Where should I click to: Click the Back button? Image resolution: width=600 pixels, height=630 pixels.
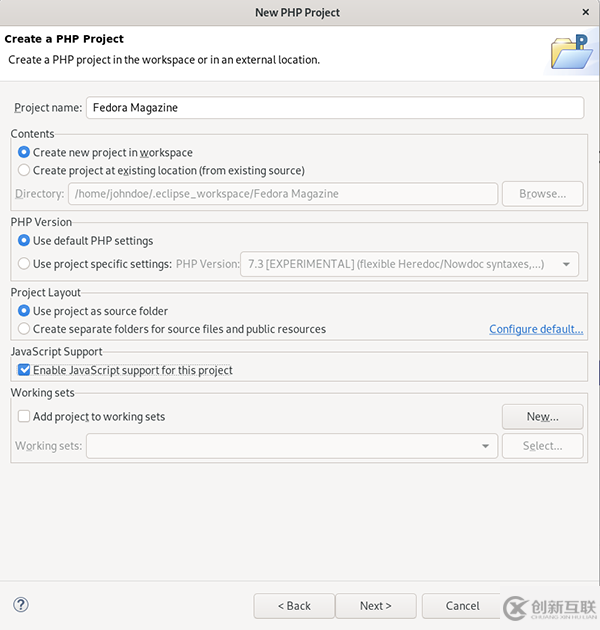(x=294, y=605)
